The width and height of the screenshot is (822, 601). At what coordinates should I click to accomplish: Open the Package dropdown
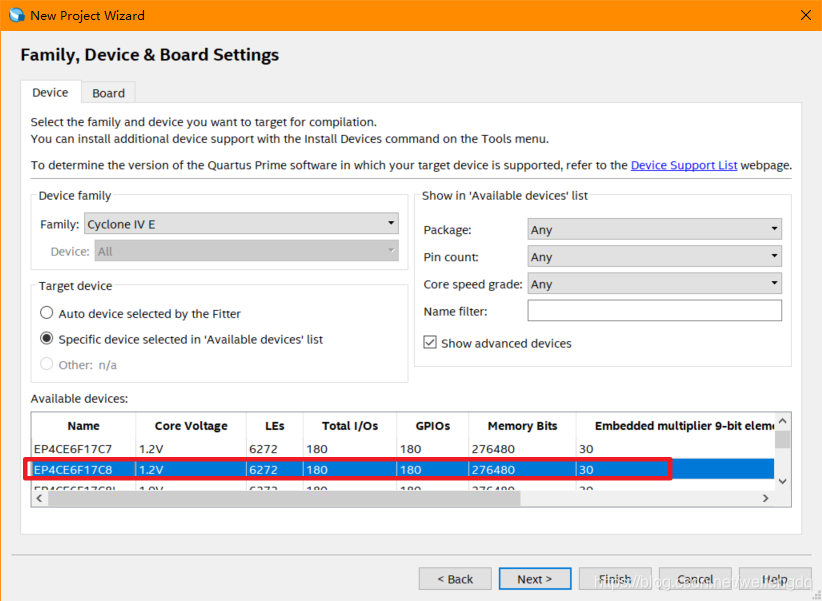click(654, 229)
